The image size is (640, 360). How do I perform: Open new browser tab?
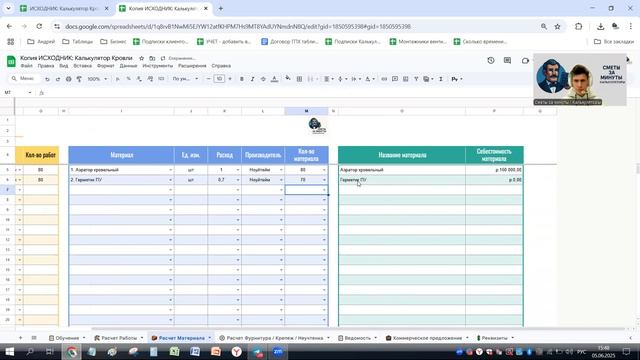(220, 8)
